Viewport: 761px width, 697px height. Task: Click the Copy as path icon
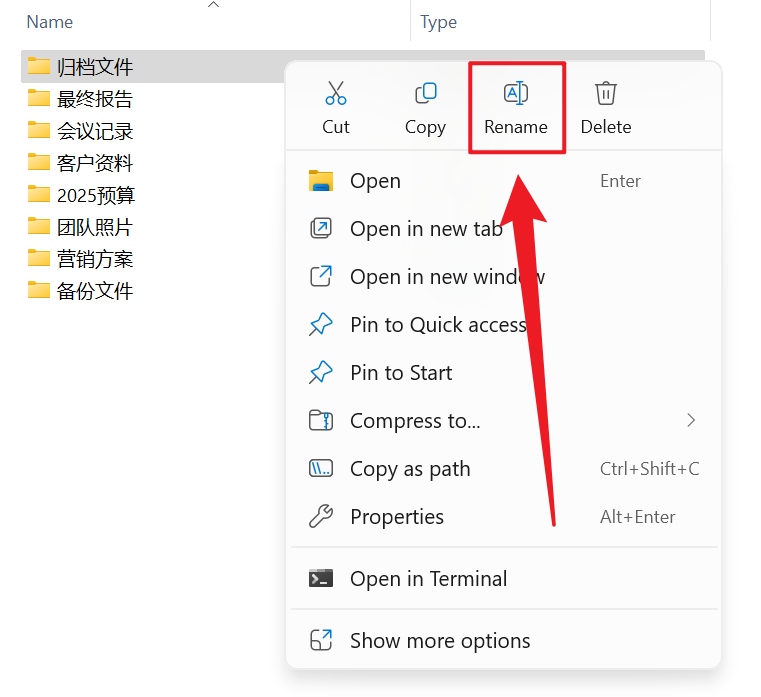(x=321, y=469)
